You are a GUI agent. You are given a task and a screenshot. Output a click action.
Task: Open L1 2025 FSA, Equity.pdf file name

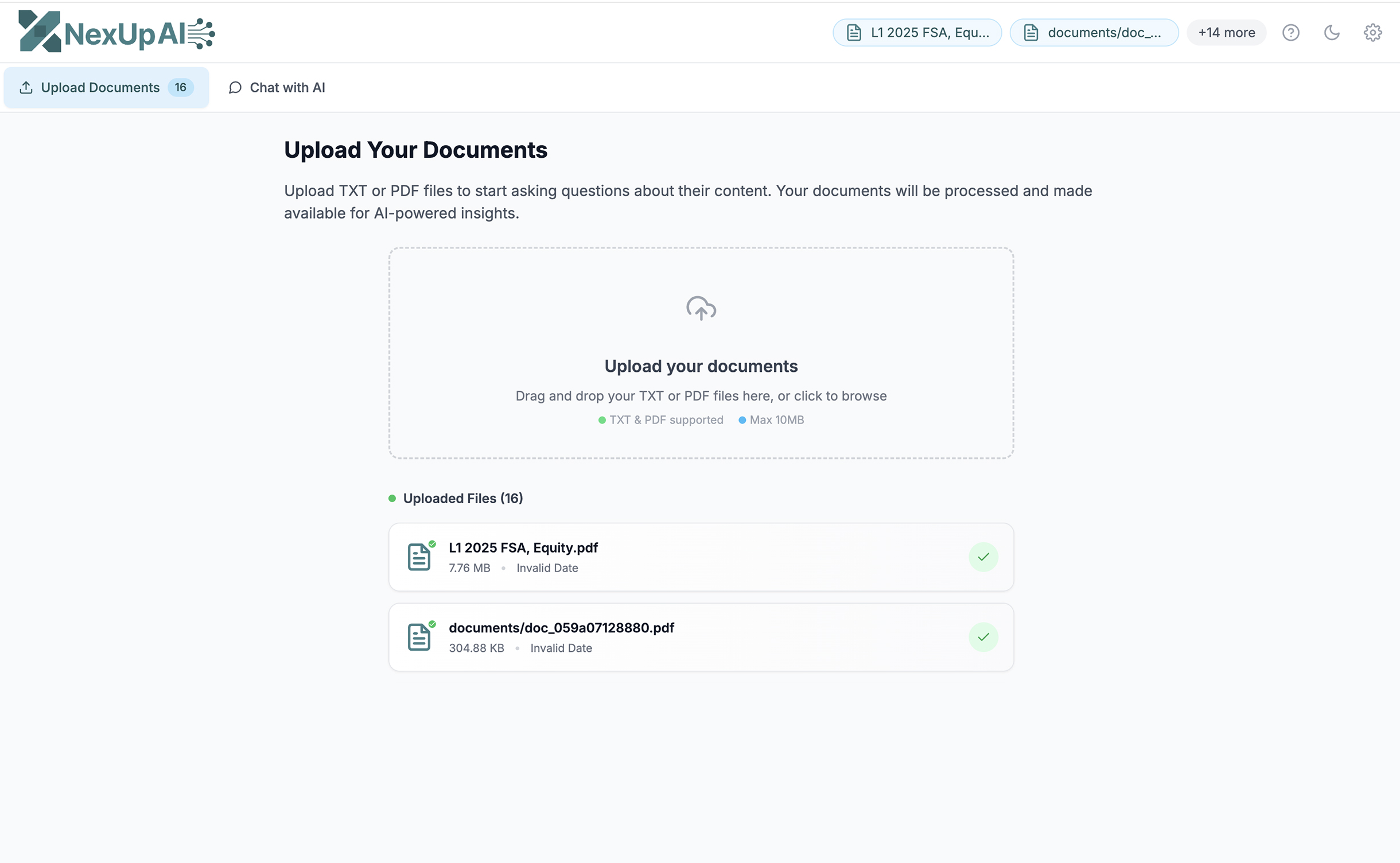tap(523, 547)
